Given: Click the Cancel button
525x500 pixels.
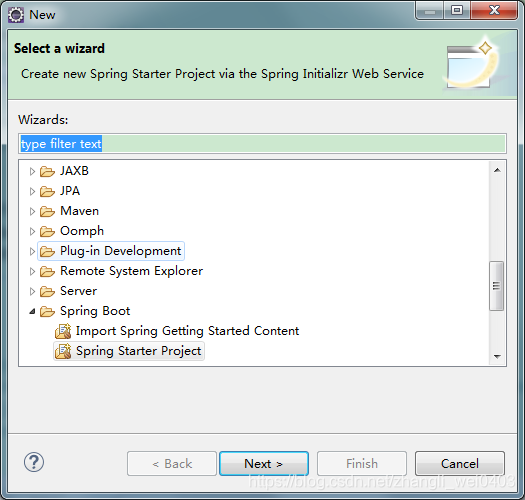Looking at the screenshot, I should (x=460, y=463).
